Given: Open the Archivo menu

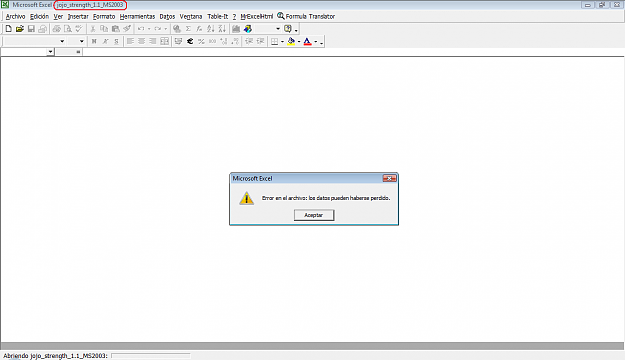Looking at the screenshot, I should point(16,16).
